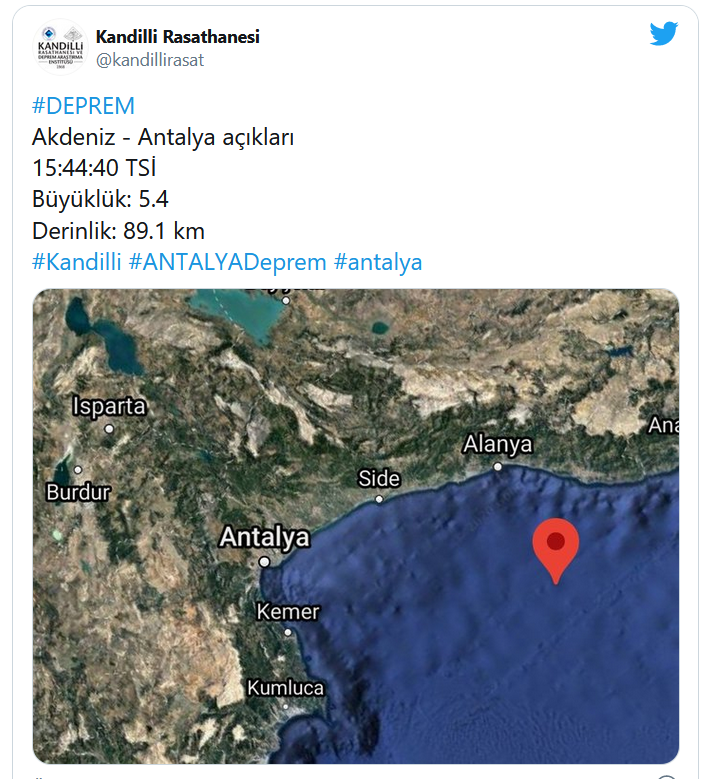
Task: Open the @kandillirasat handle
Action: tap(150, 60)
